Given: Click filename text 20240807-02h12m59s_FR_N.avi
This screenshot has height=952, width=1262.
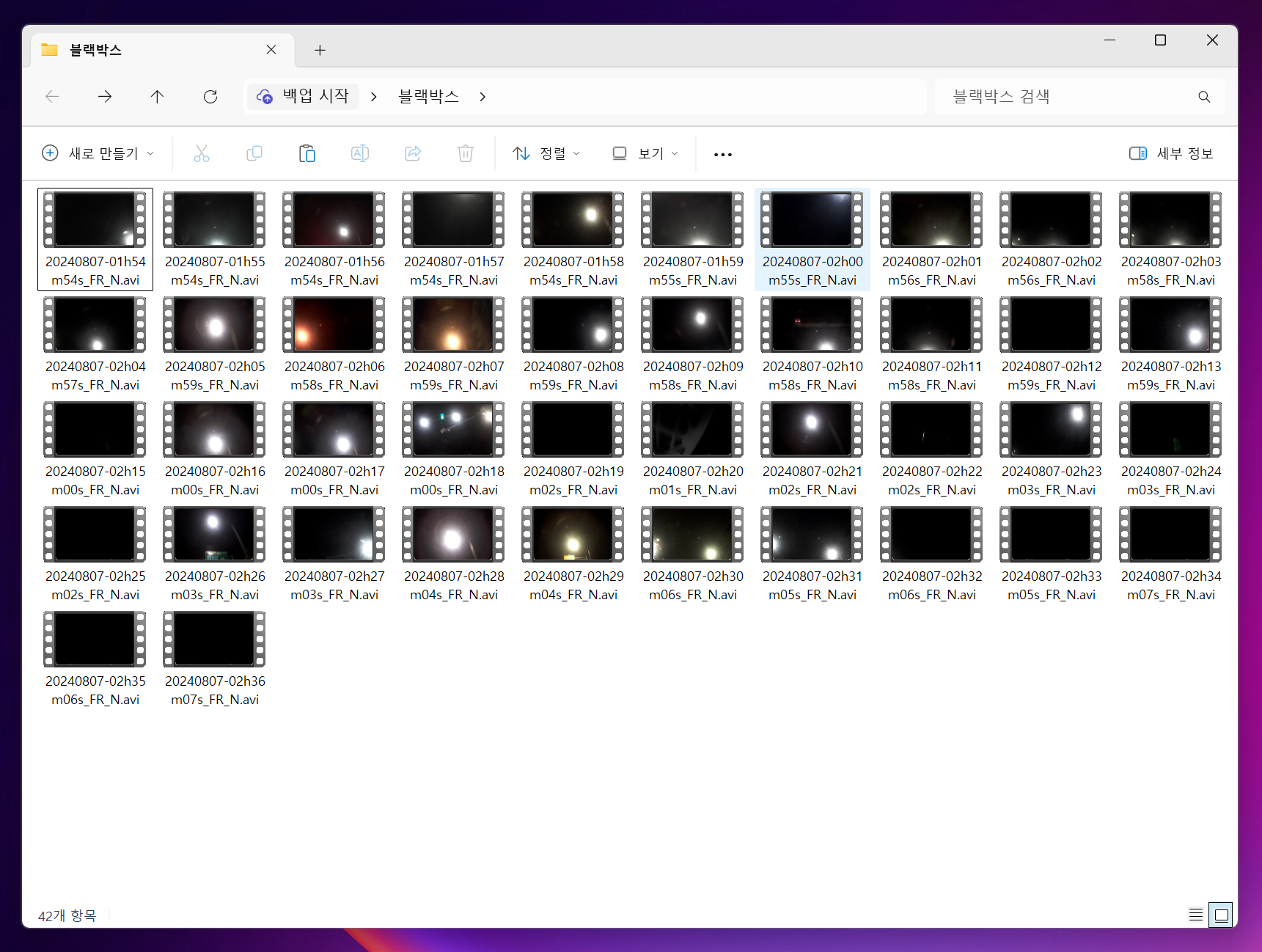Looking at the screenshot, I should click(x=1052, y=376).
